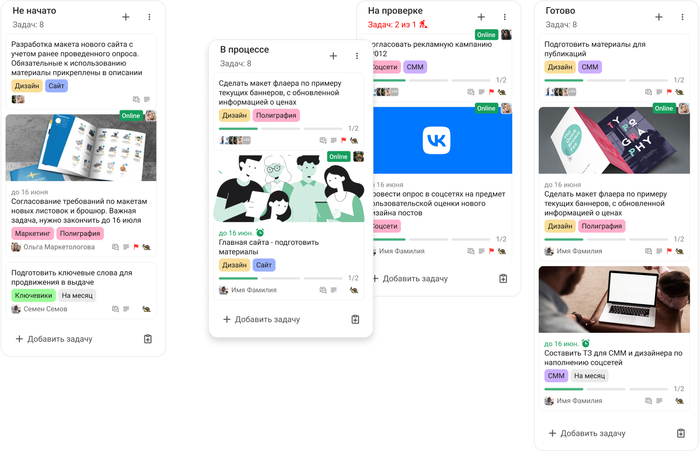Select Полиграфия tag on flyer task in В процессе

pyautogui.click(x=276, y=115)
